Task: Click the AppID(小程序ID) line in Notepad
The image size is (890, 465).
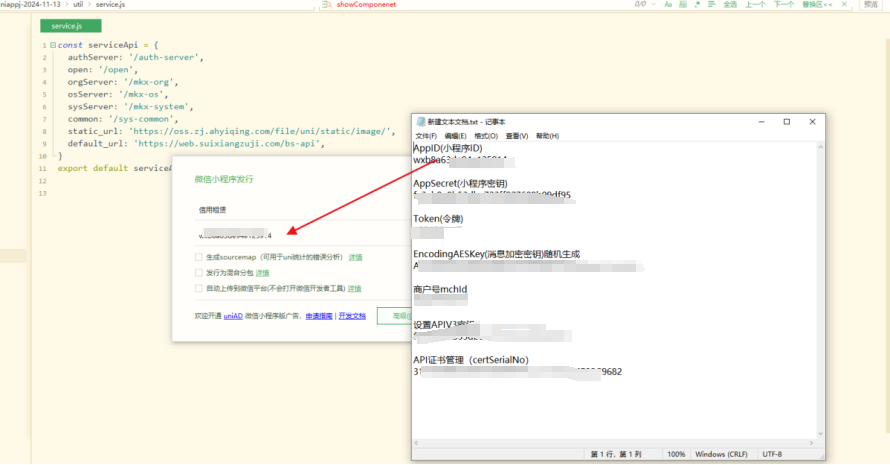Action: (x=448, y=148)
